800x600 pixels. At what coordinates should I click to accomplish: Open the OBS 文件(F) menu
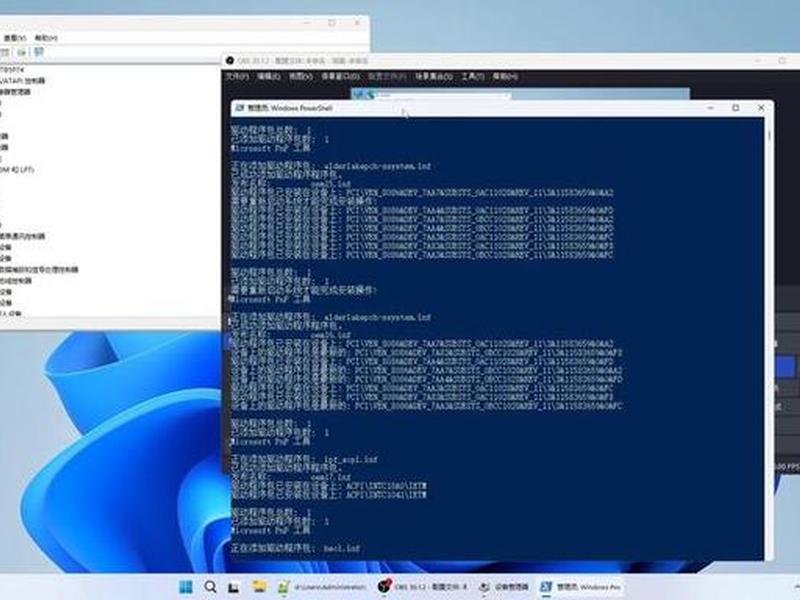tap(237, 77)
